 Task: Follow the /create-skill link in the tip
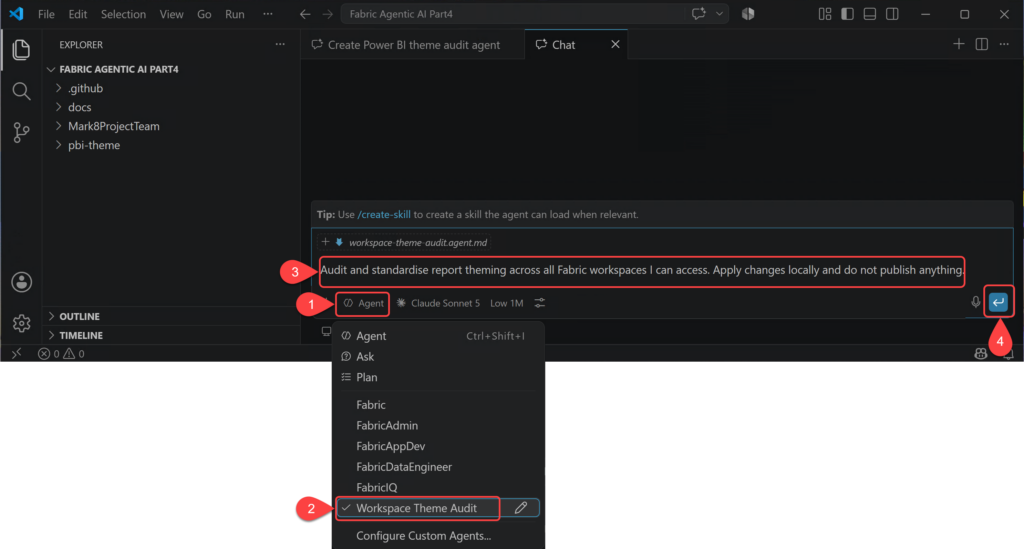[384, 214]
